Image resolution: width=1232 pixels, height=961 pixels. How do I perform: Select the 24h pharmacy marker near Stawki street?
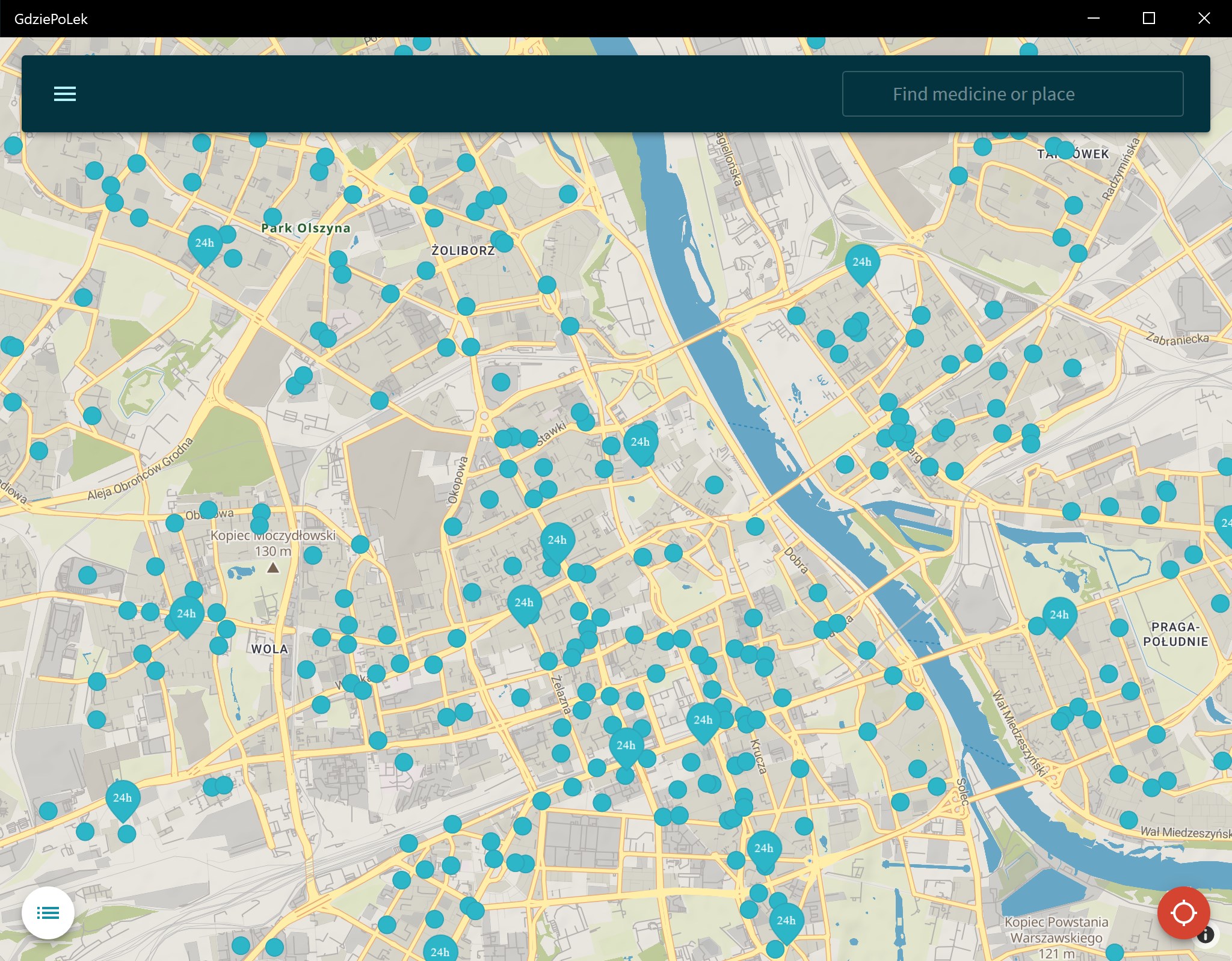click(640, 443)
